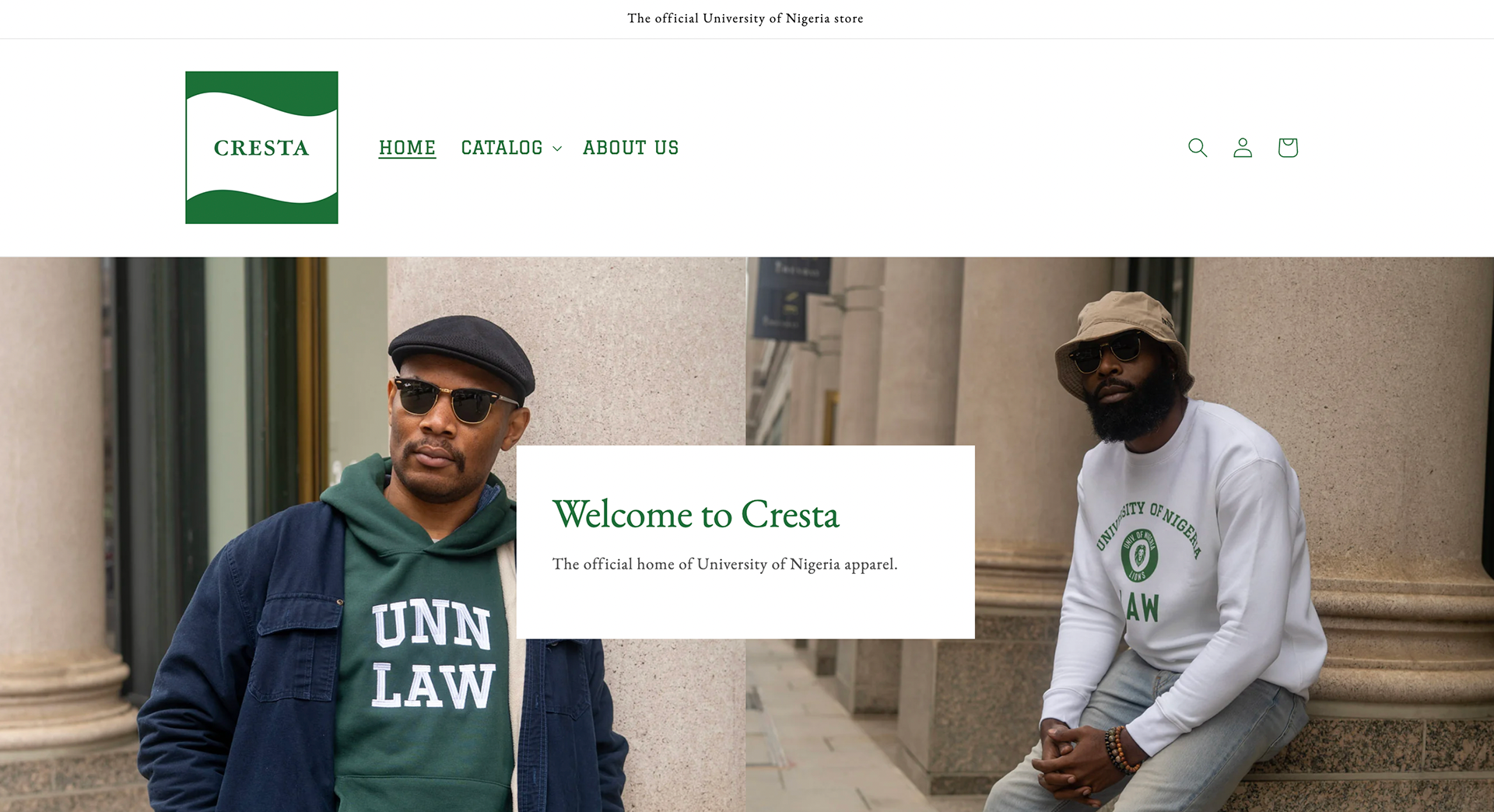Click the official store announcement bar text
This screenshot has width=1494, height=812.
[x=745, y=19]
